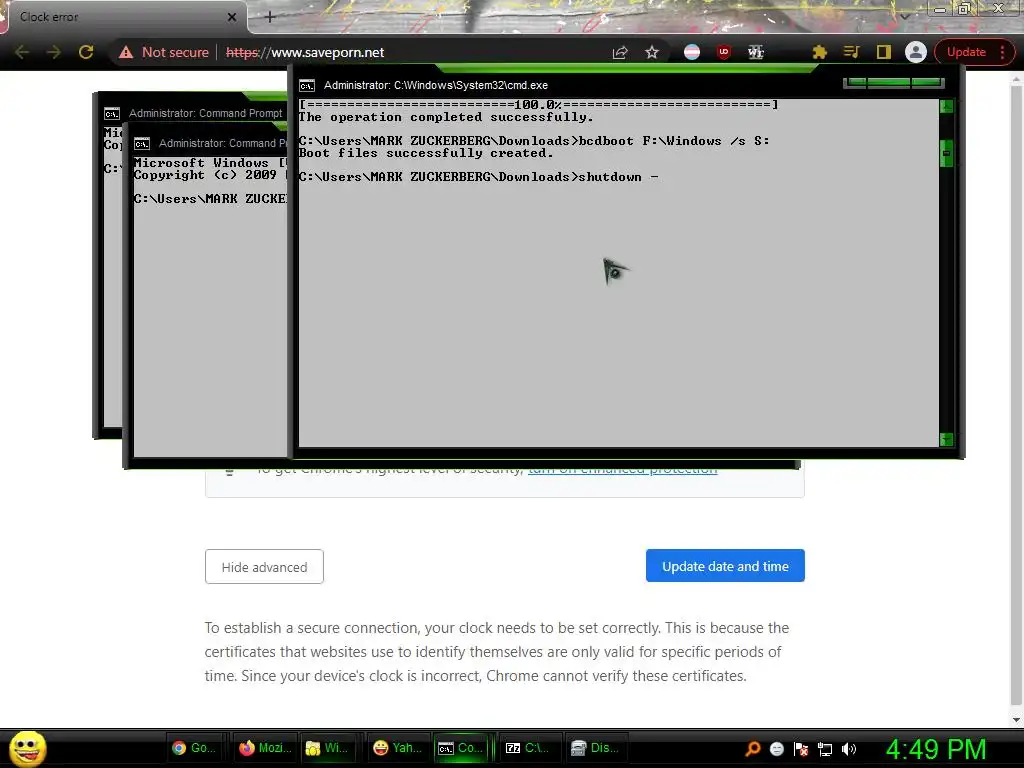This screenshot has width=1024, height=768.
Task: Click the 100.0% progress bar line
Action: (x=538, y=104)
